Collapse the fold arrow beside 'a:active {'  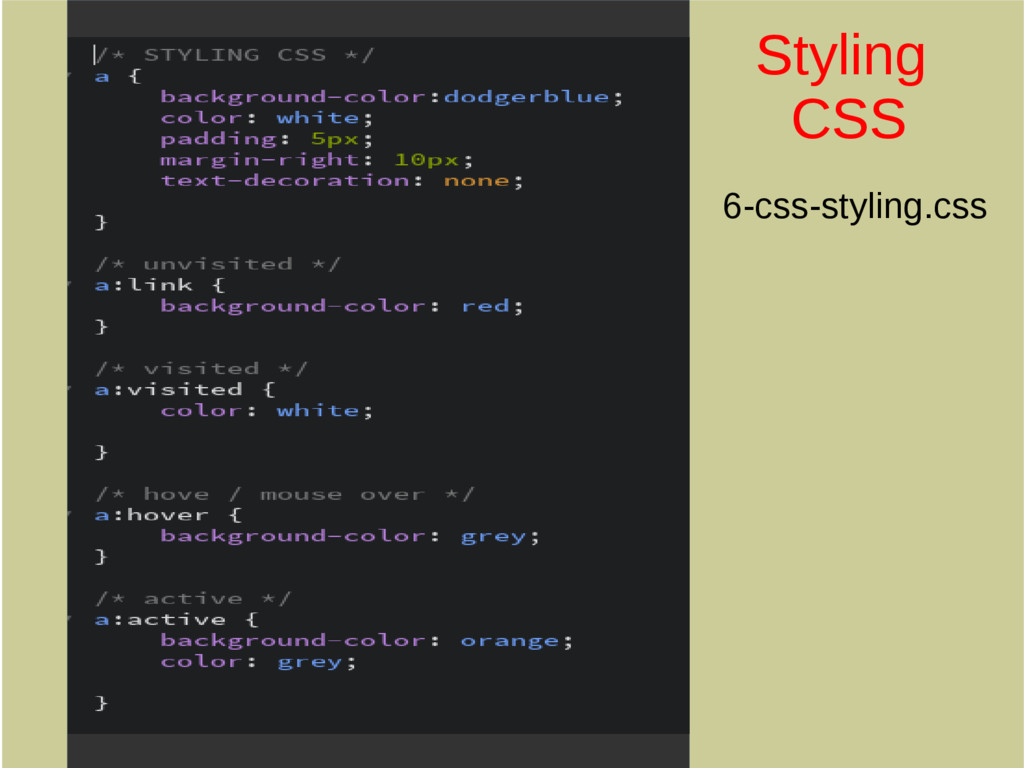click(x=70, y=619)
